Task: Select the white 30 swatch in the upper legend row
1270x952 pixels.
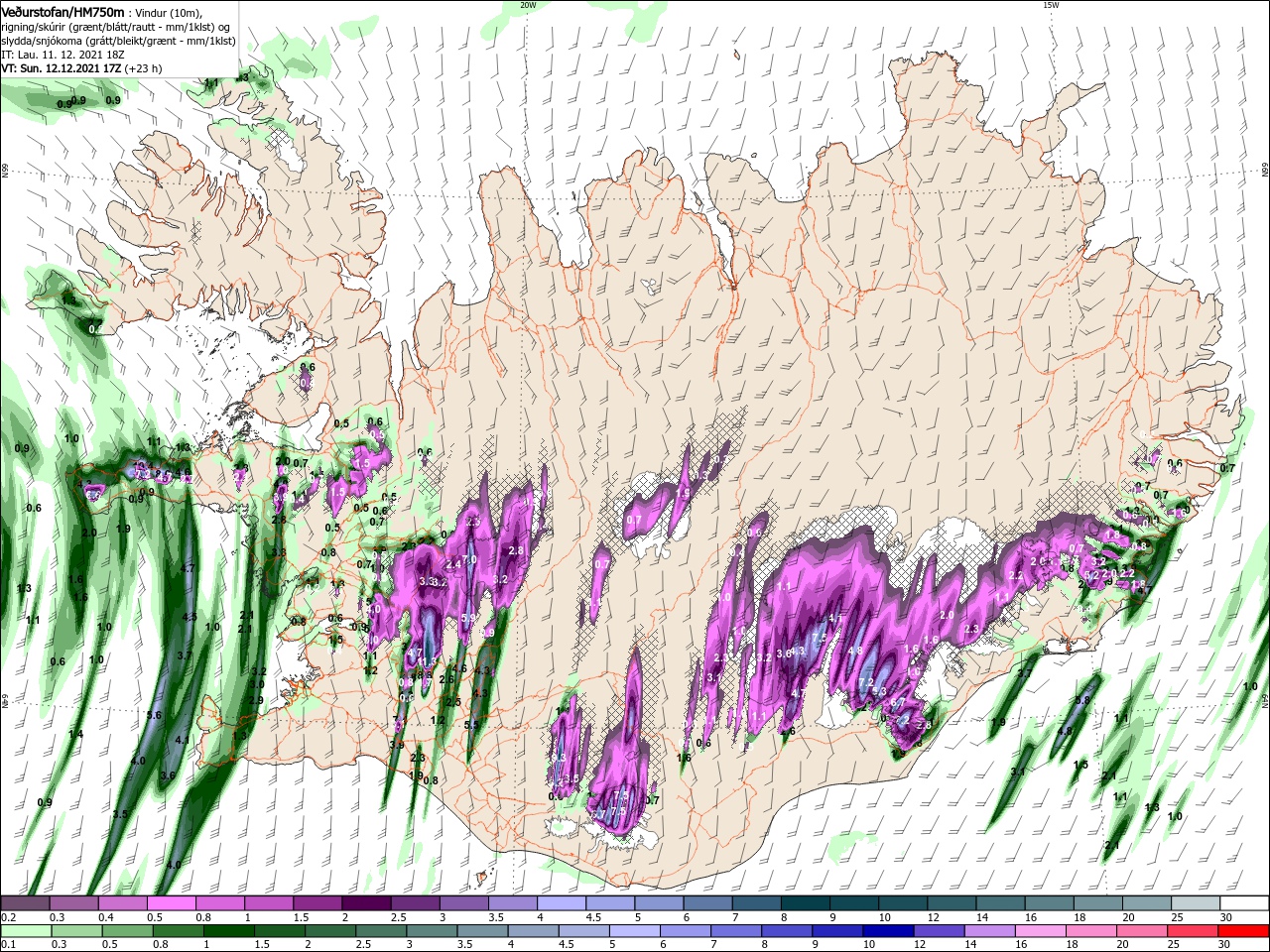Action: pyautogui.click(x=1243, y=903)
